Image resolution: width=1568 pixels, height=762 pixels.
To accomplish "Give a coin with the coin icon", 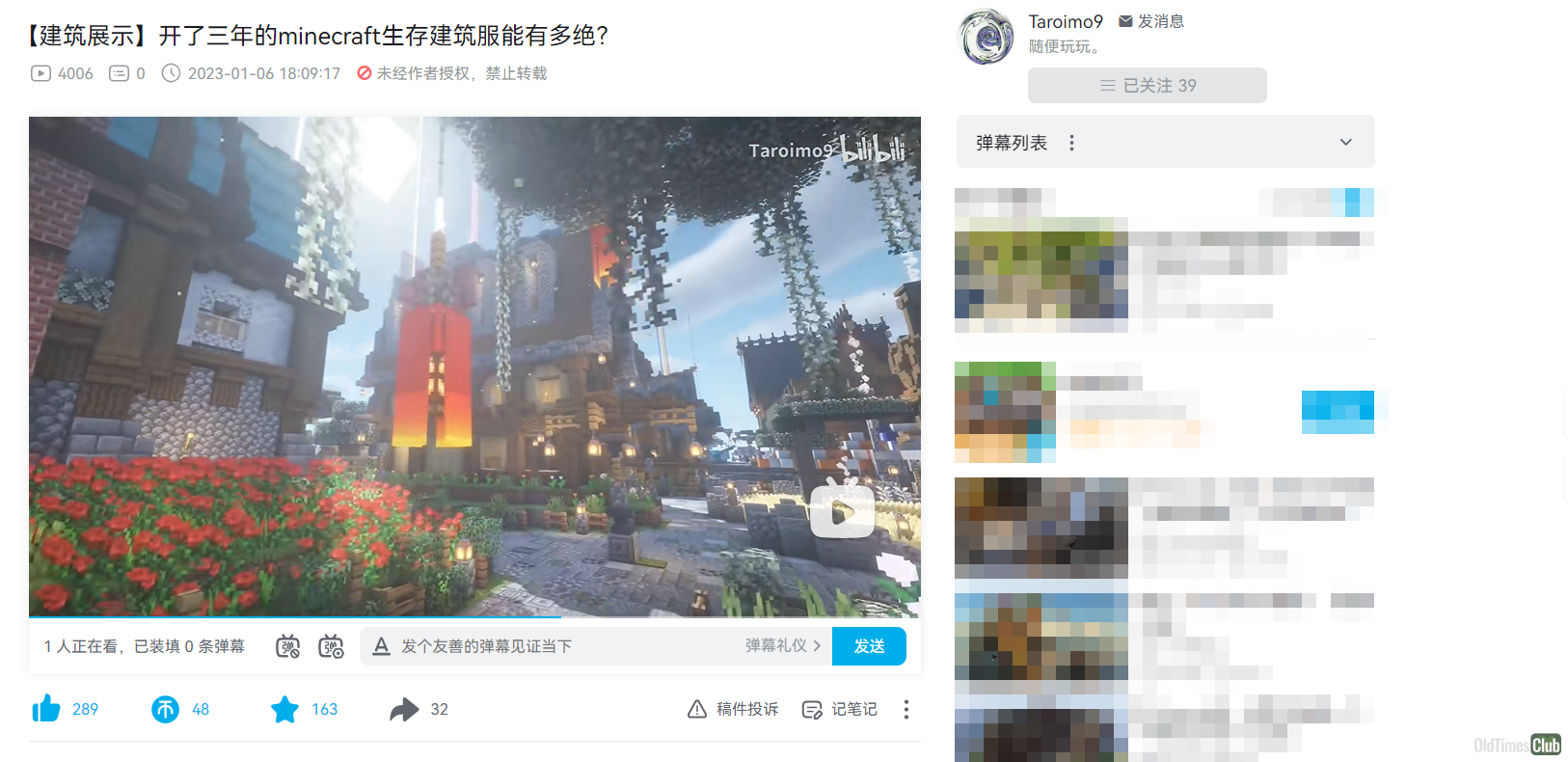I will (165, 710).
